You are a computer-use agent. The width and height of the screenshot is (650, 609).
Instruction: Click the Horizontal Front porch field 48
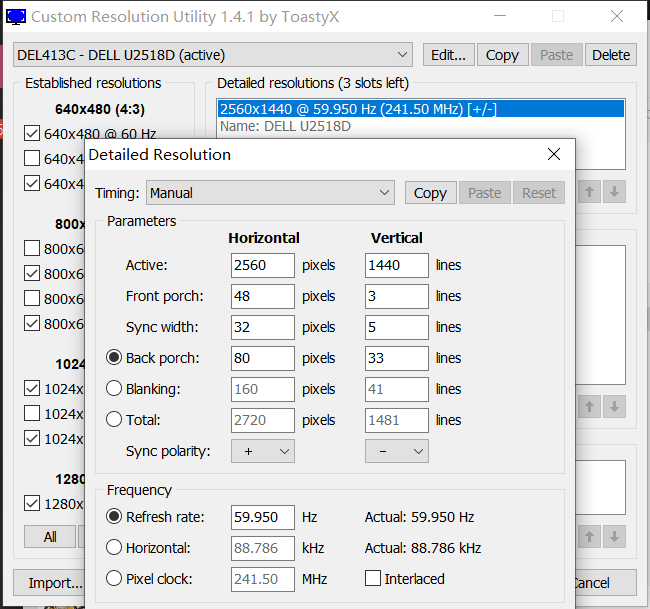point(263,296)
